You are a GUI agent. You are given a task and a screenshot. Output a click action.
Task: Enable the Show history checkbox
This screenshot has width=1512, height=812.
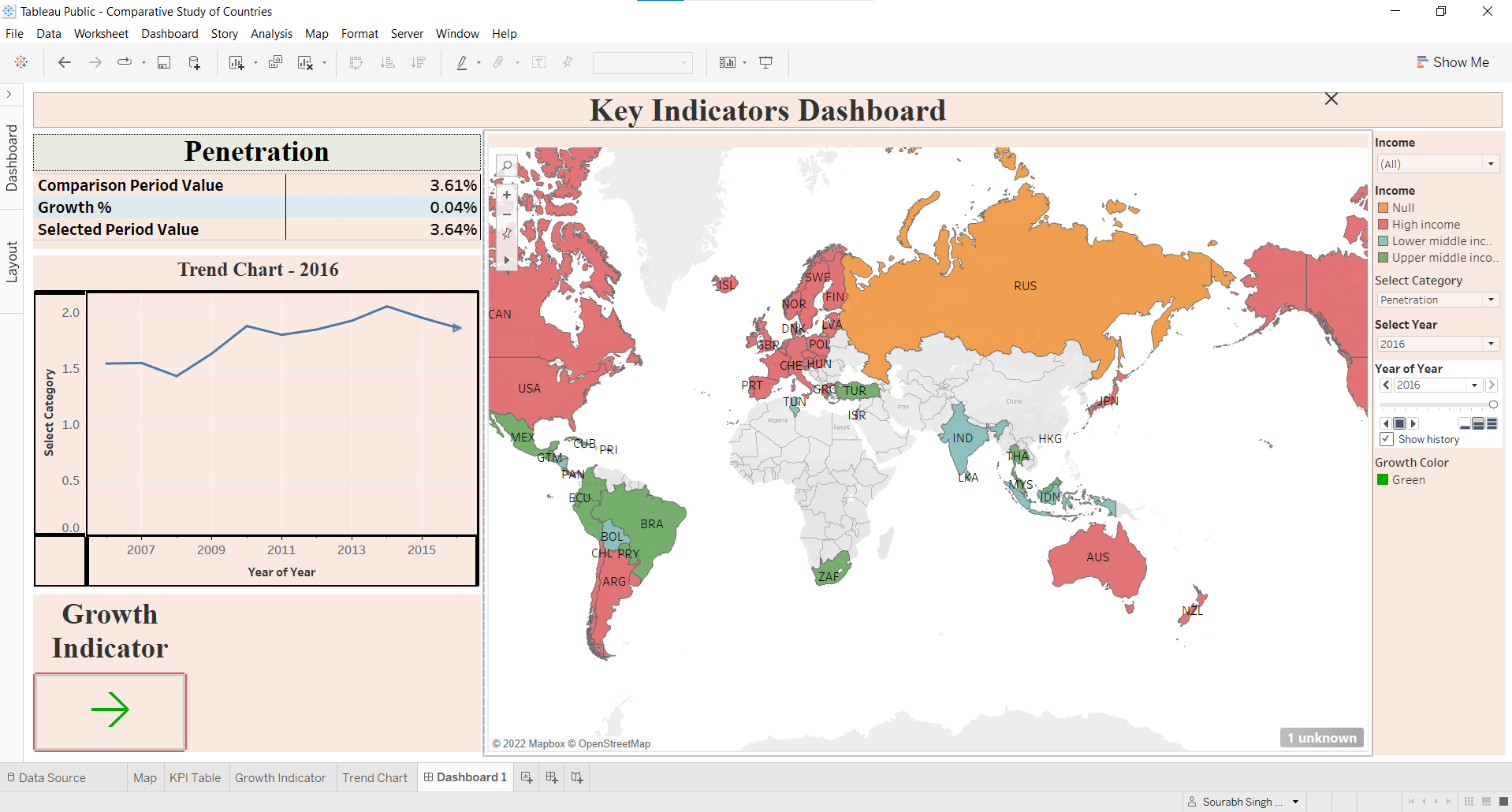[1387, 439]
